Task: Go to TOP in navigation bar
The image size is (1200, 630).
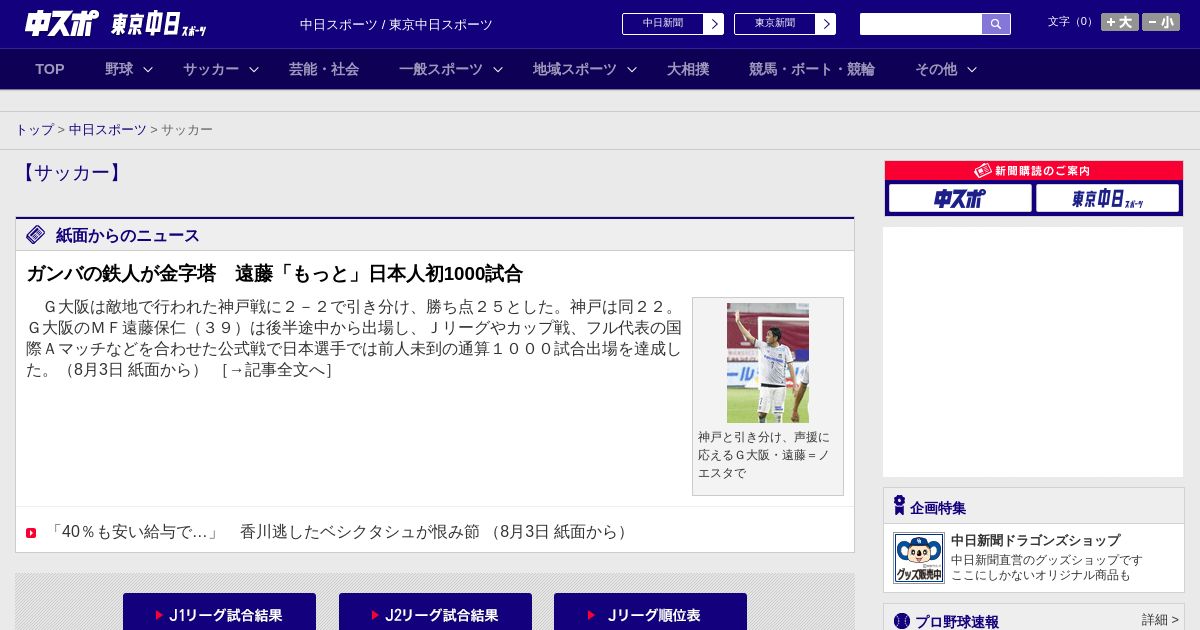Action: pos(50,69)
